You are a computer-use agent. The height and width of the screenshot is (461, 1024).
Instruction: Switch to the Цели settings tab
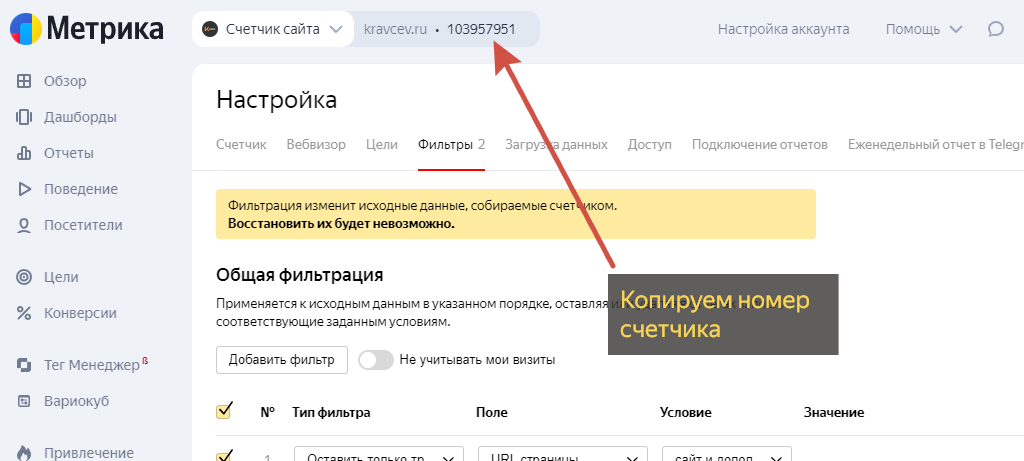pyautogui.click(x=382, y=144)
